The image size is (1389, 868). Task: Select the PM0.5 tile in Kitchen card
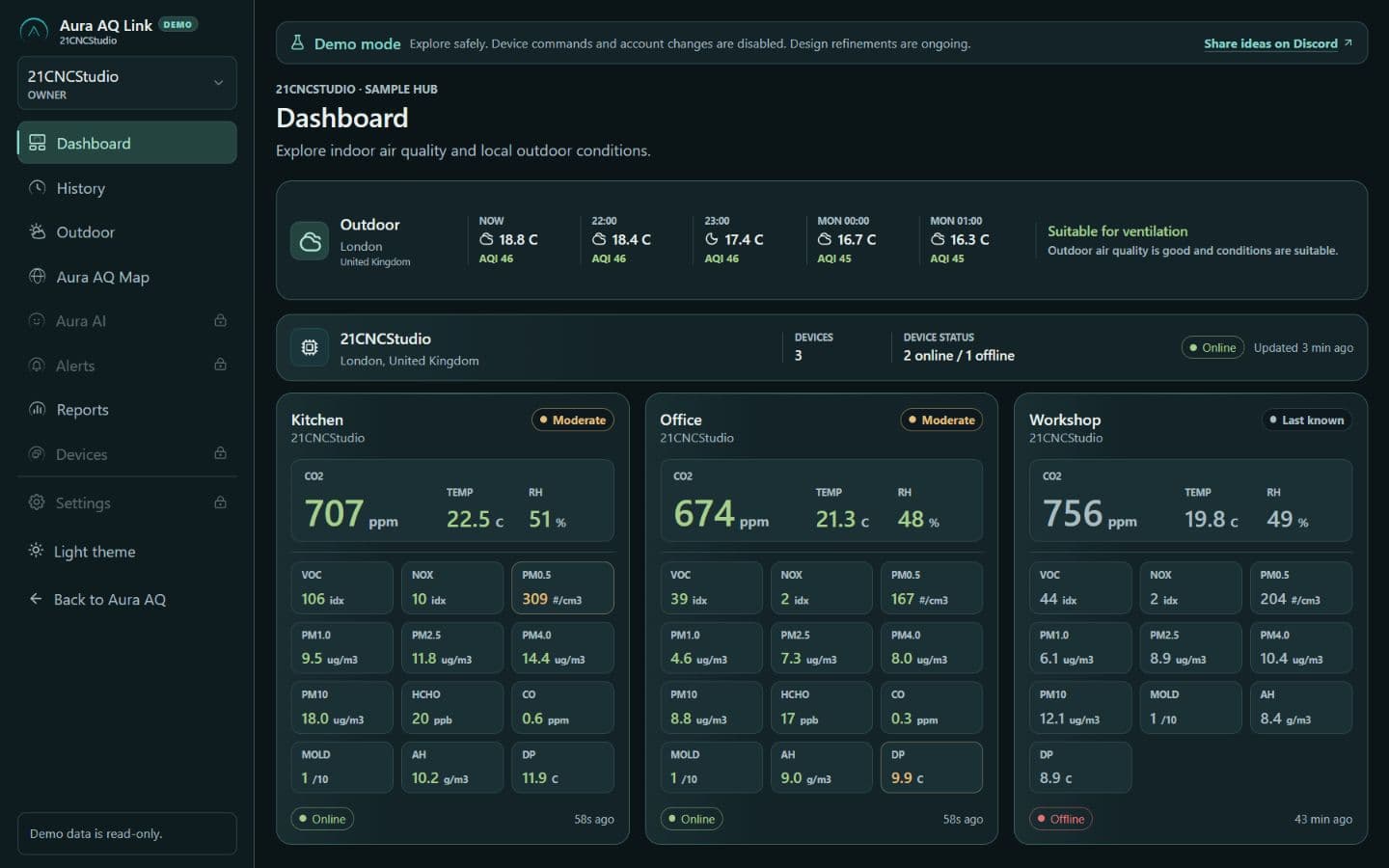coord(562,588)
